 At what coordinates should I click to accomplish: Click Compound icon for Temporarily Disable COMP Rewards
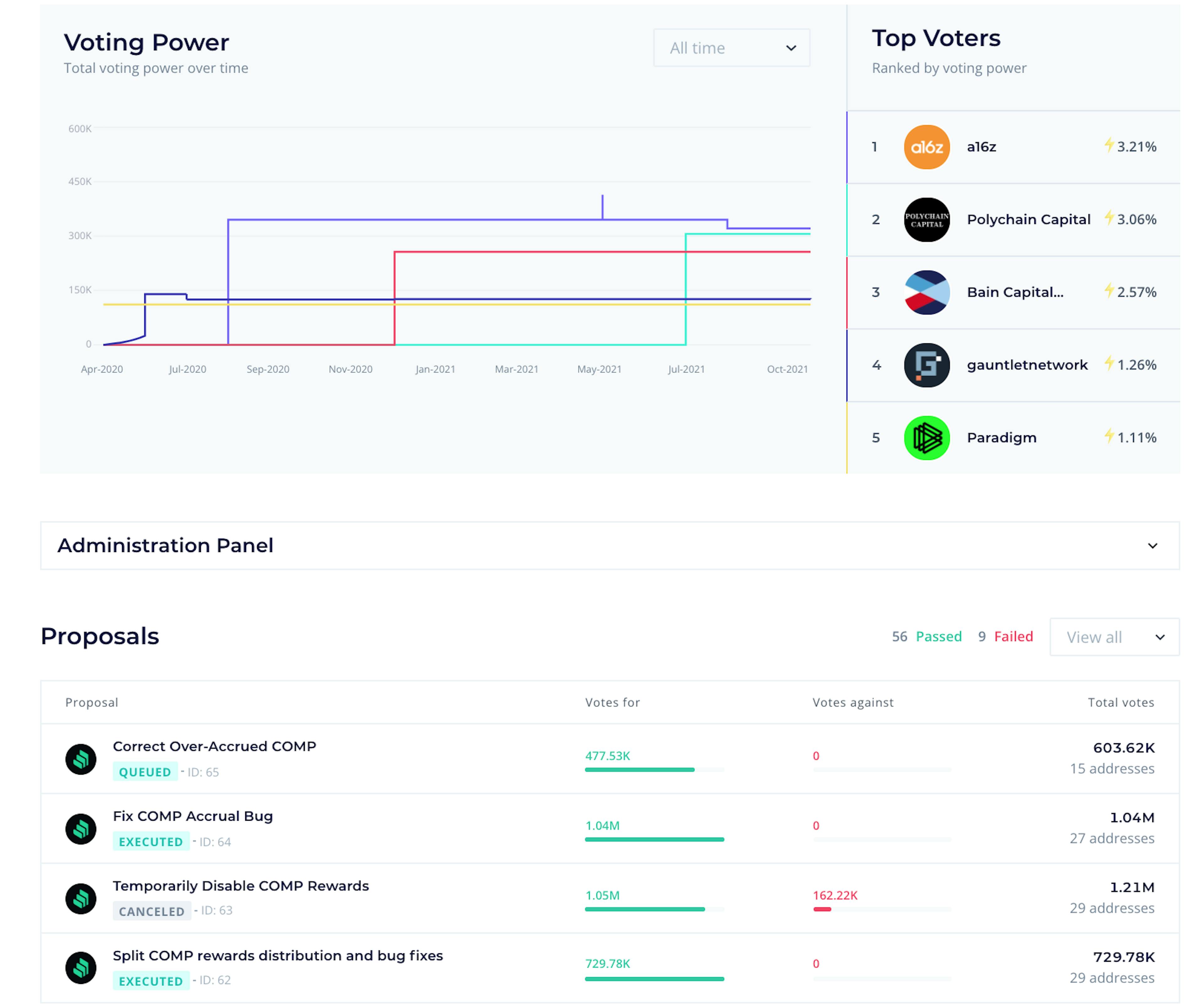click(81, 898)
